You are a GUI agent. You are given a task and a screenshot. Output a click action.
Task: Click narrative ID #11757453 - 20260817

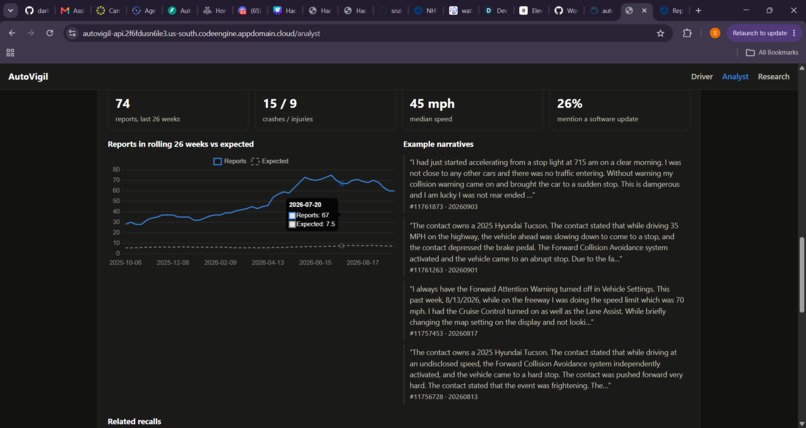(x=444, y=333)
